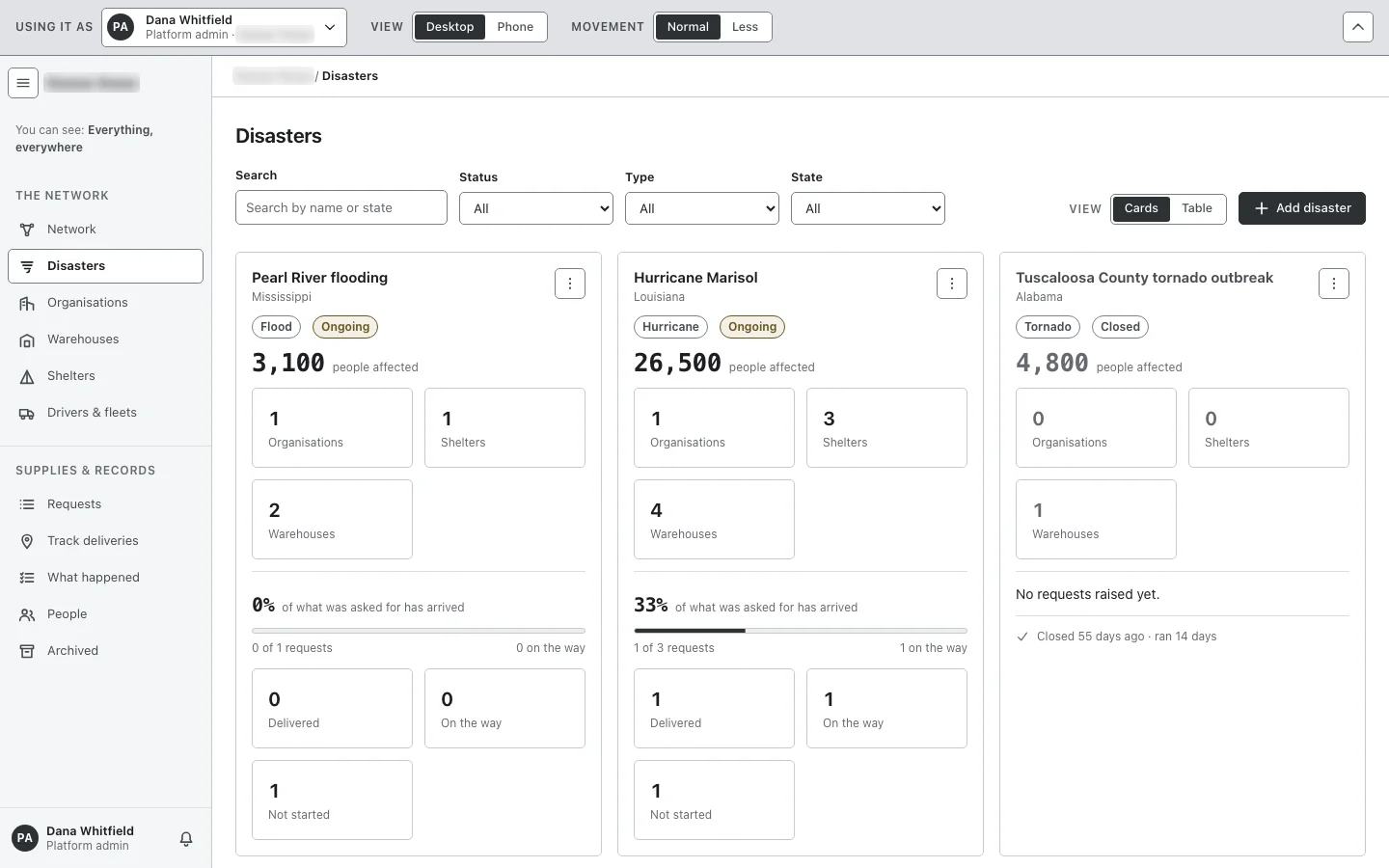Toggle the sidebar hamburger menu icon
The width and height of the screenshot is (1389, 868).
[x=23, y=83]
